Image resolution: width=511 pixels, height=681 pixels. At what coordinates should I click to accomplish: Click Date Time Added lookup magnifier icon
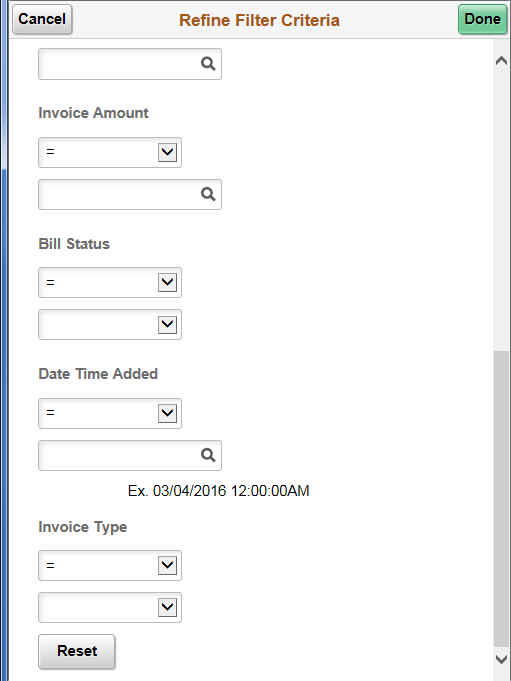(x=208, y=455)
